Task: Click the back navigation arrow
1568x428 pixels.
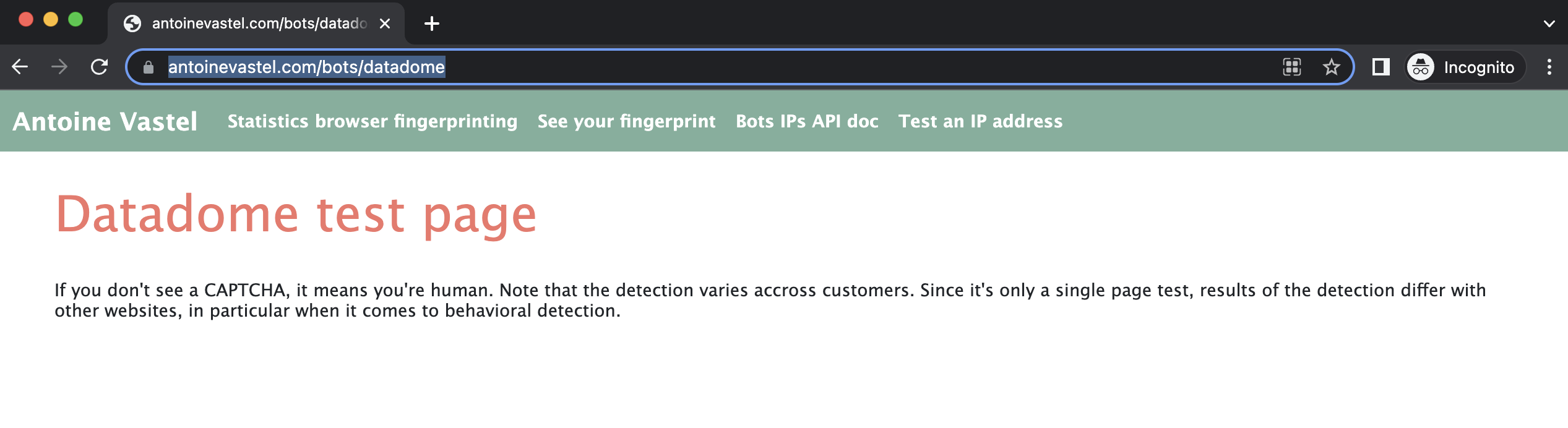Action: [x=21, y=67]
